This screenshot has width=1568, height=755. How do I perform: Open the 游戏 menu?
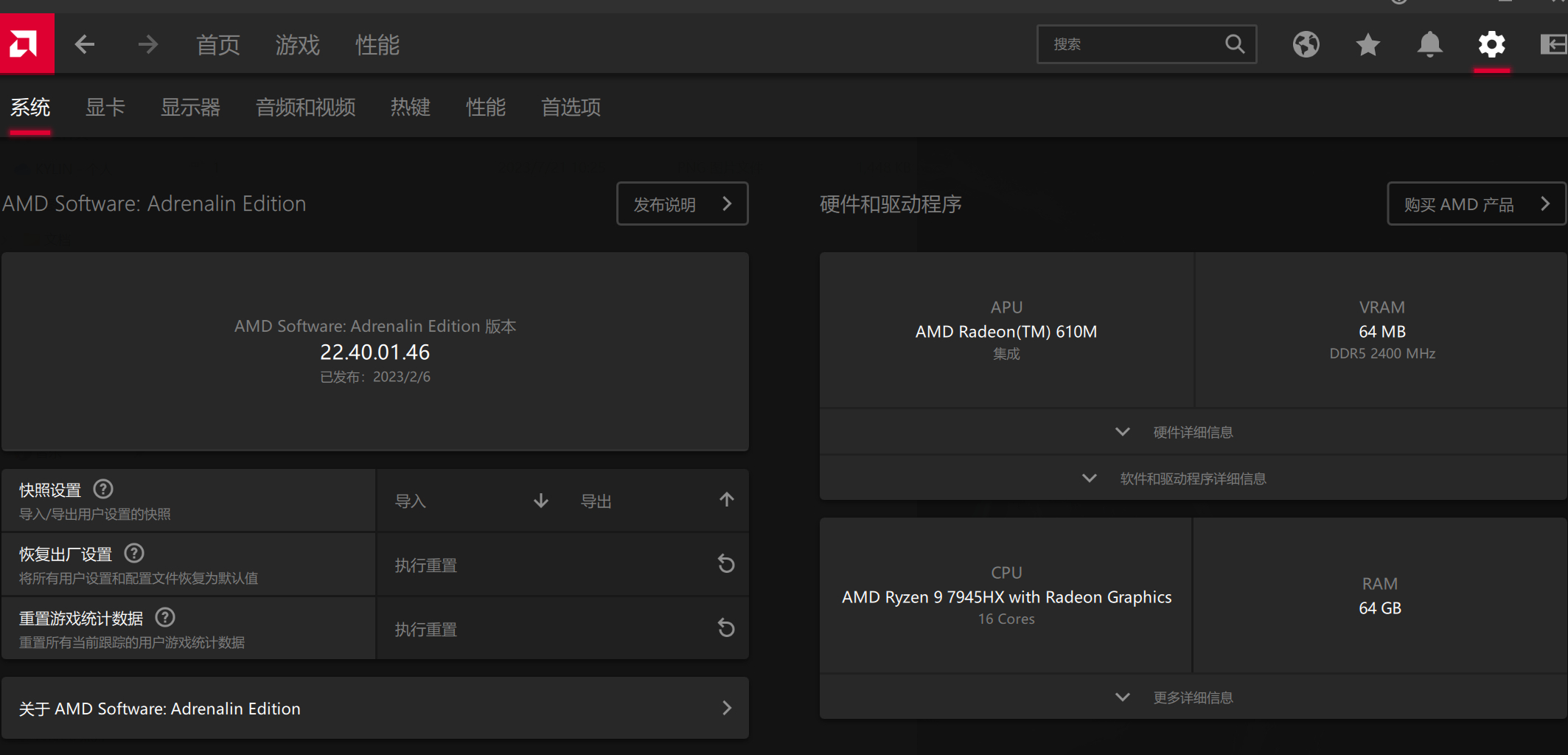(298, 45)
